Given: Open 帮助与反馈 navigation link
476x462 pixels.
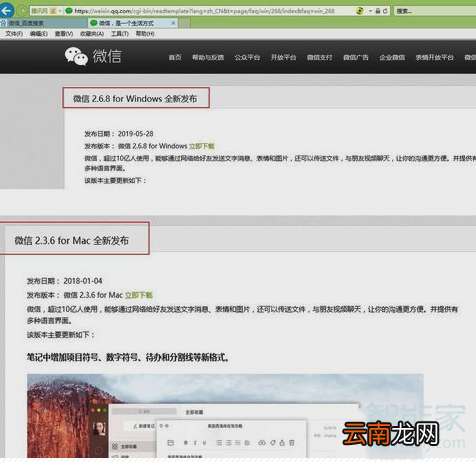Looking at the screenshot, I should point(208,57).
